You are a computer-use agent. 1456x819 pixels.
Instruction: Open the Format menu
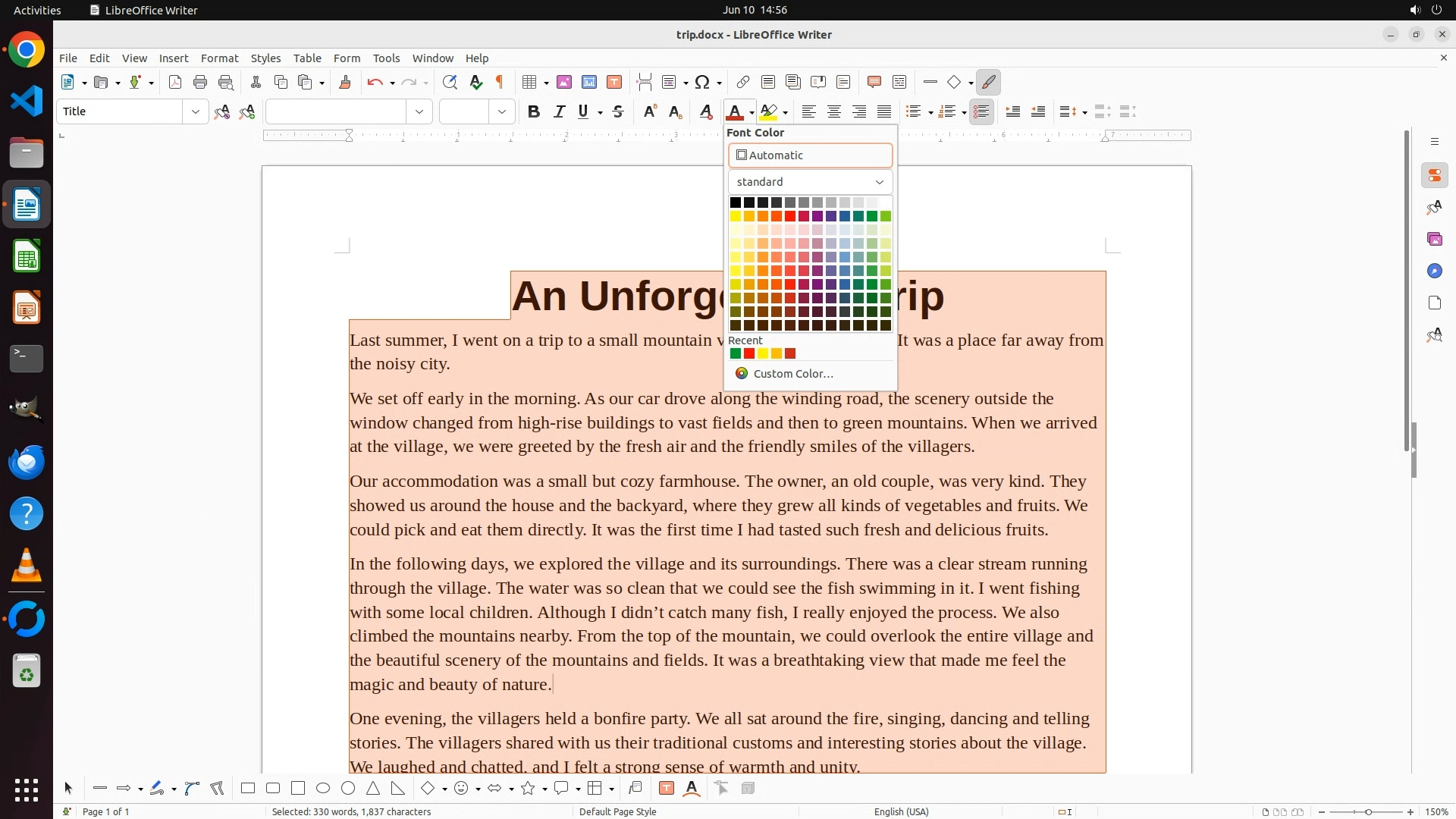tap(219, 58)
